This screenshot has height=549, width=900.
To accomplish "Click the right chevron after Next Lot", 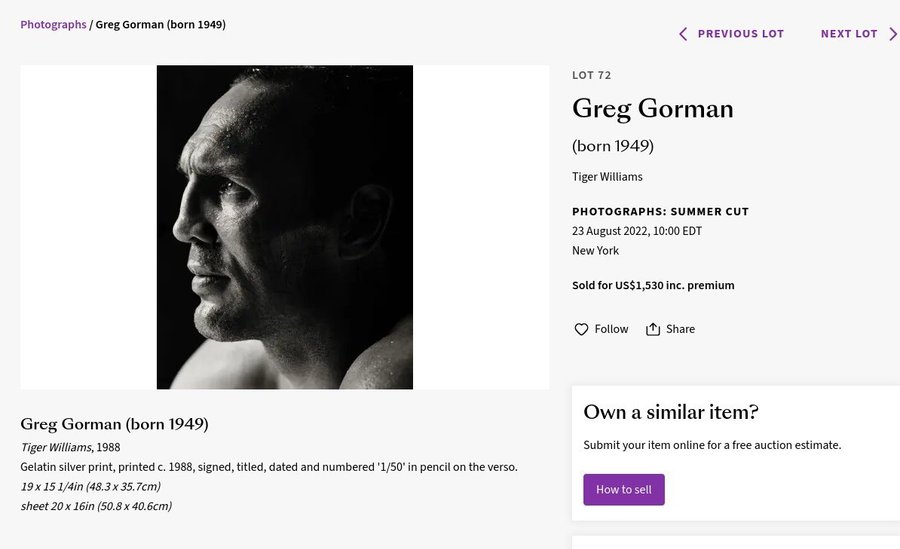I will point(893,34).
